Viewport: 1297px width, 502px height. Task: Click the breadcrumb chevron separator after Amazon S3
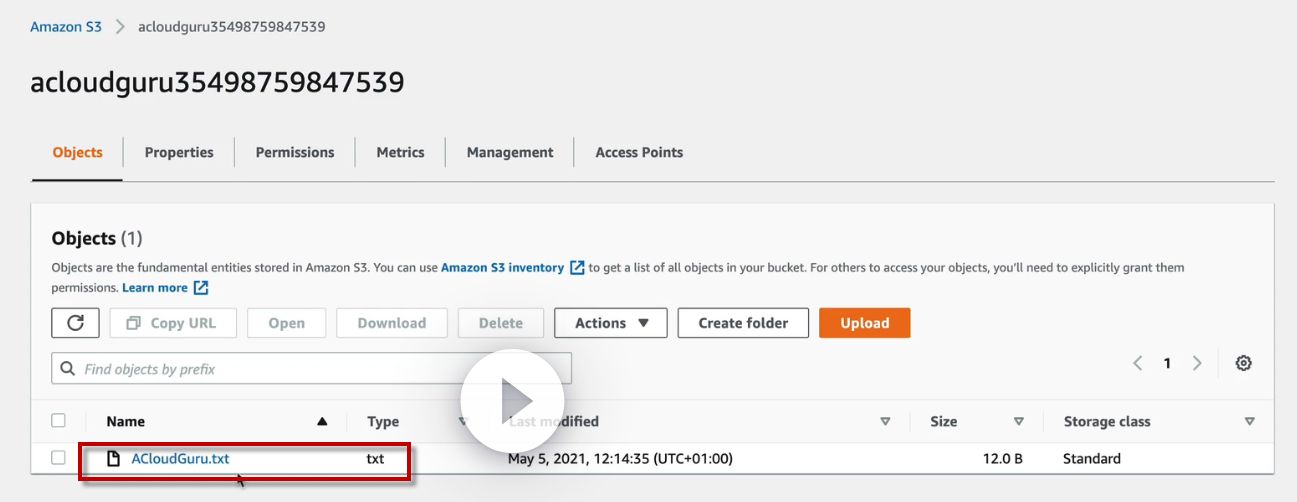(120, 27)
